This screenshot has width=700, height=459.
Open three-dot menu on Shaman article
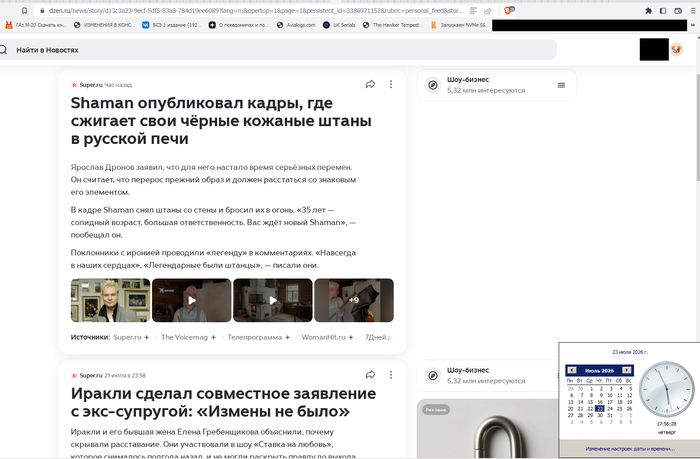pyautogui.click(x=391, y=84)
